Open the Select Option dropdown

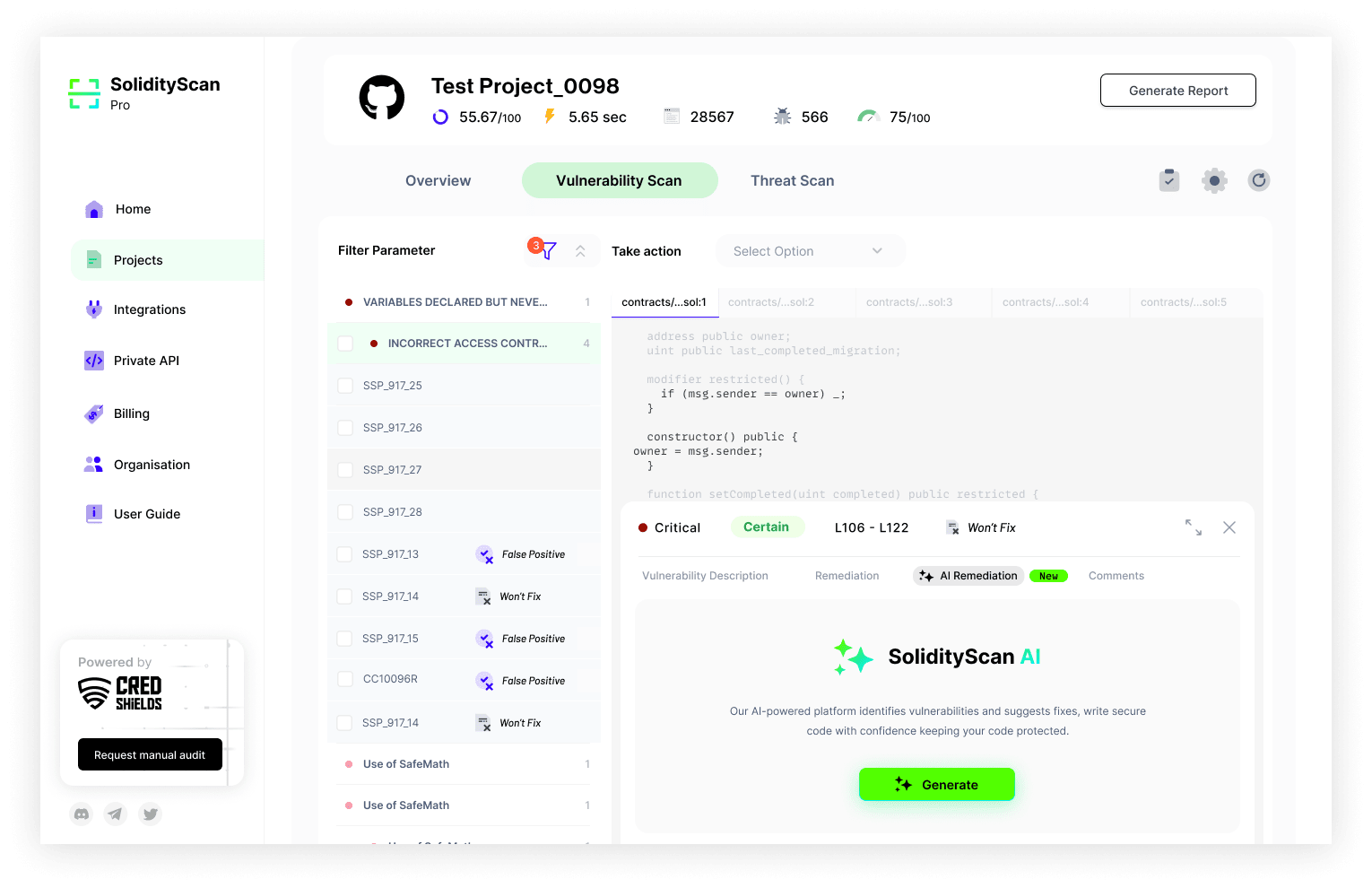click(809, 251)
